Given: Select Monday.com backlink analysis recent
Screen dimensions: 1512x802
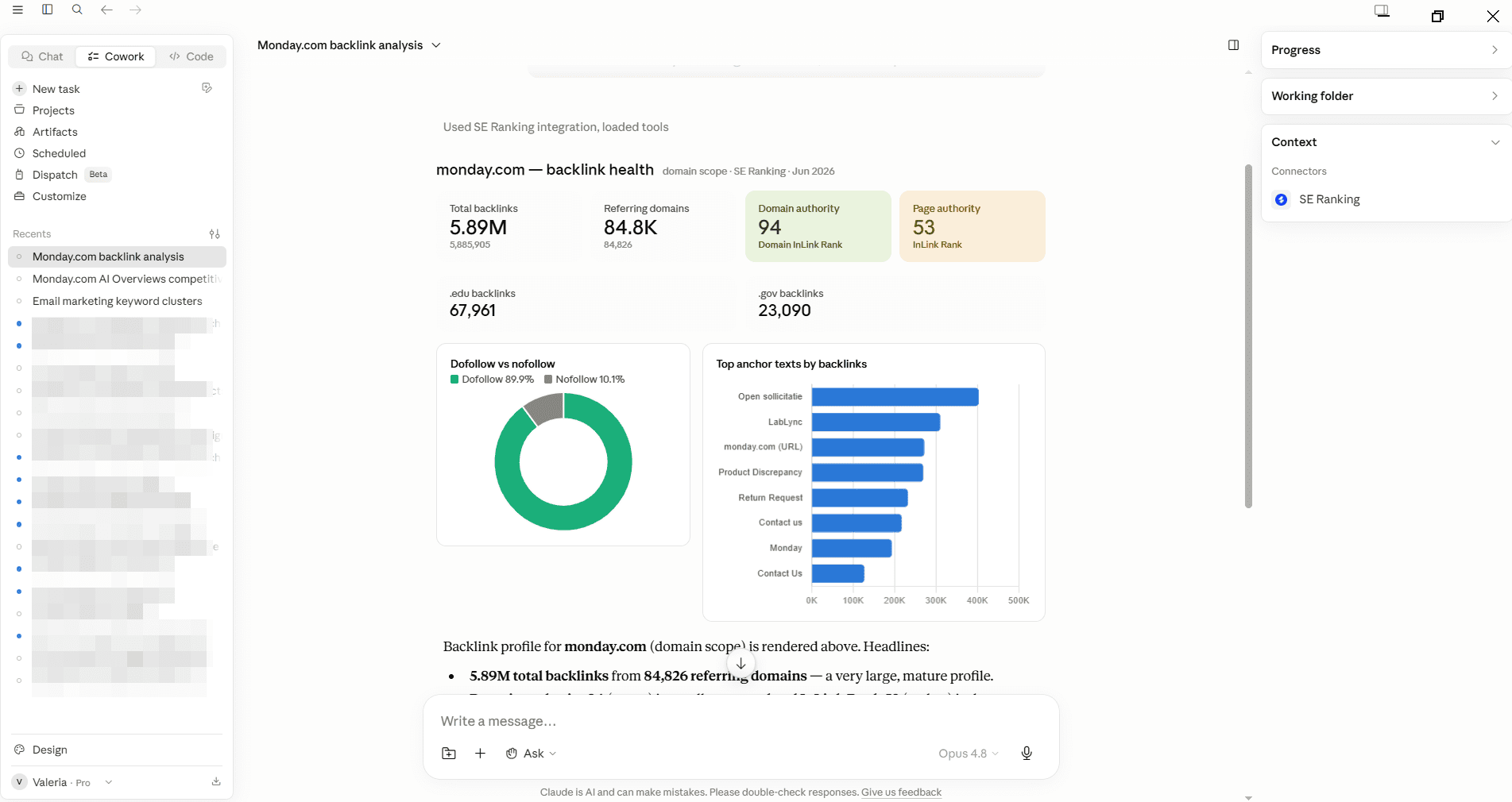Looking at the screenshot, I should pos(117,256).
